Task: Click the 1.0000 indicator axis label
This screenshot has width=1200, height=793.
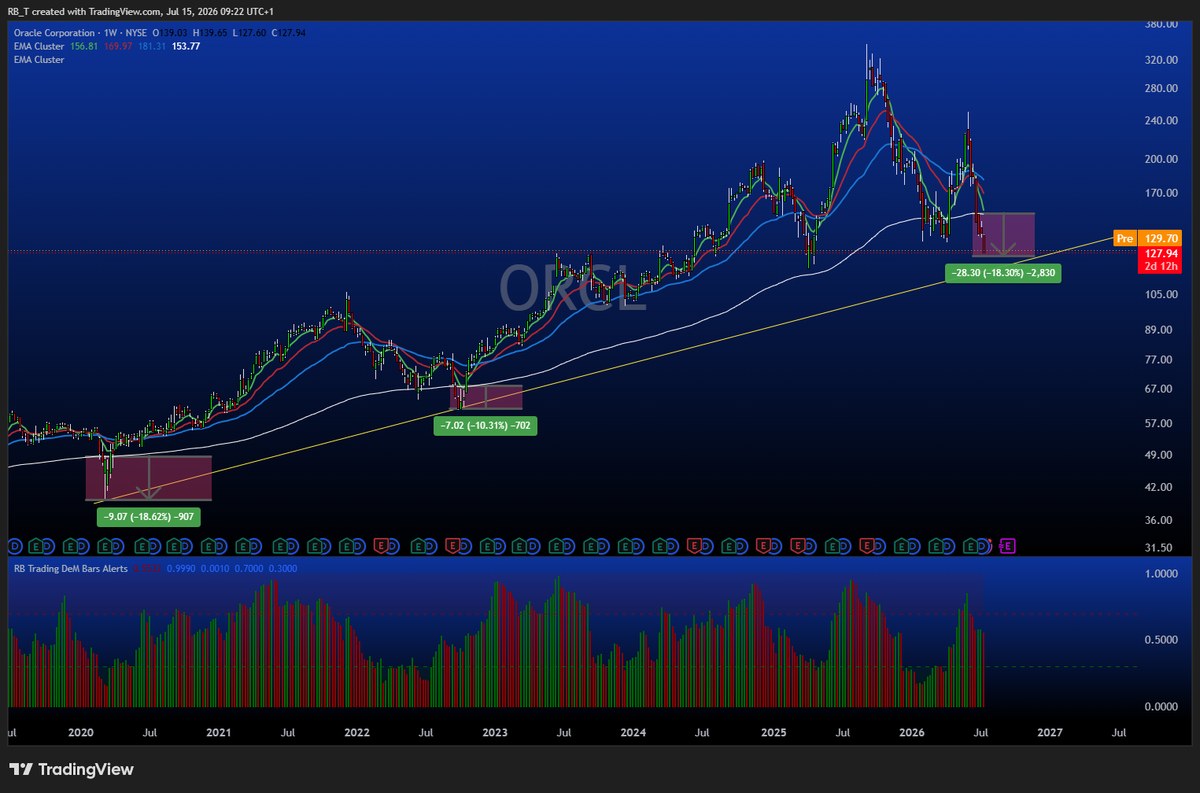Action: 1161,574
